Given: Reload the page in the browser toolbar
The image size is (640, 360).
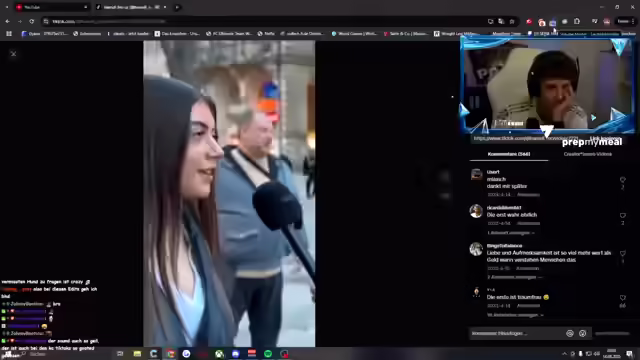Looking at the screenshot, I should click(31, 21).
